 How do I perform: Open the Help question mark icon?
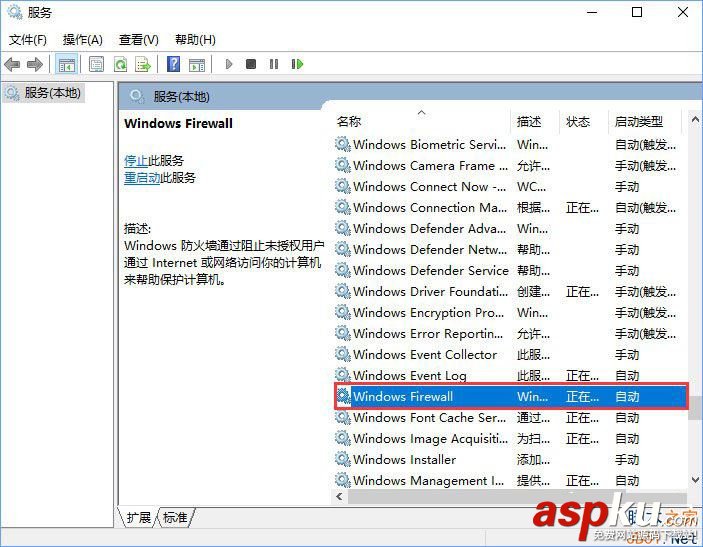click(173, 64)
